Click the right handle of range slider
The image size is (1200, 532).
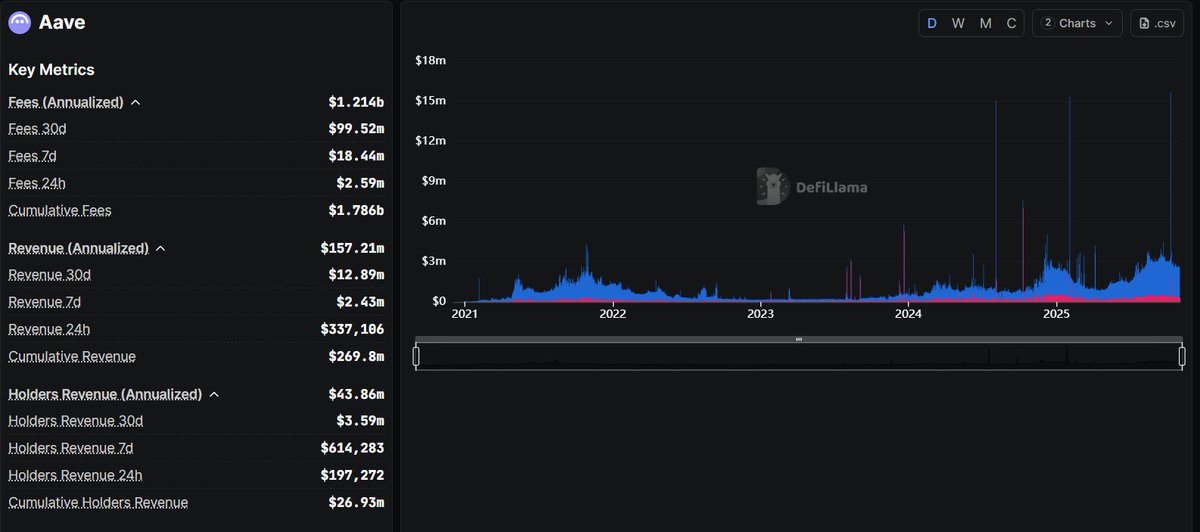tap(1182, 357)
